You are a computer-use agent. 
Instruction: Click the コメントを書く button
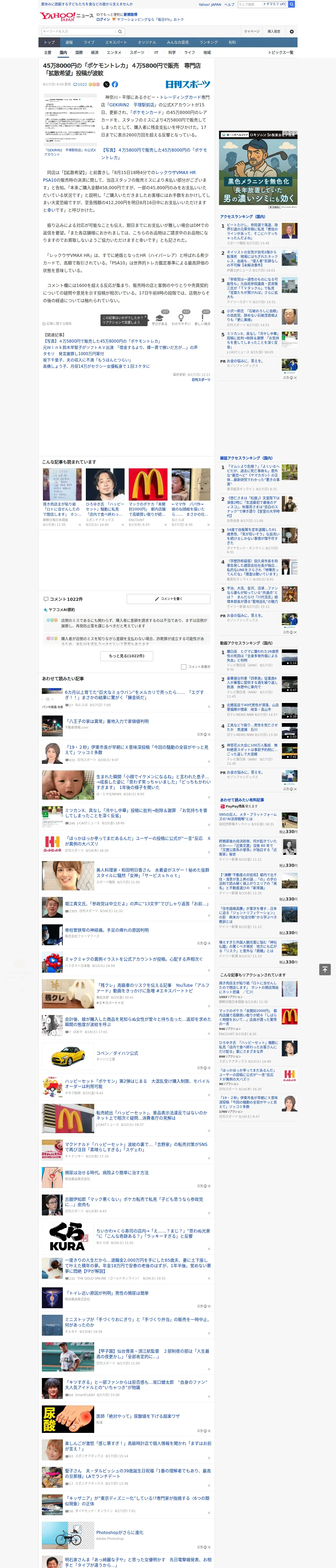click(x=168, y=599)
